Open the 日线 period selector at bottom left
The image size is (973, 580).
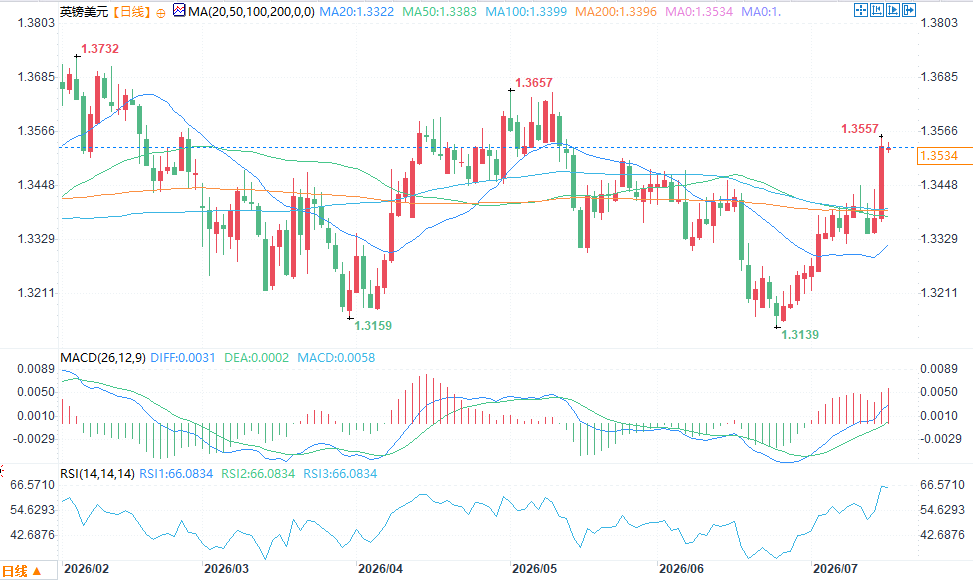pos(22,571)
